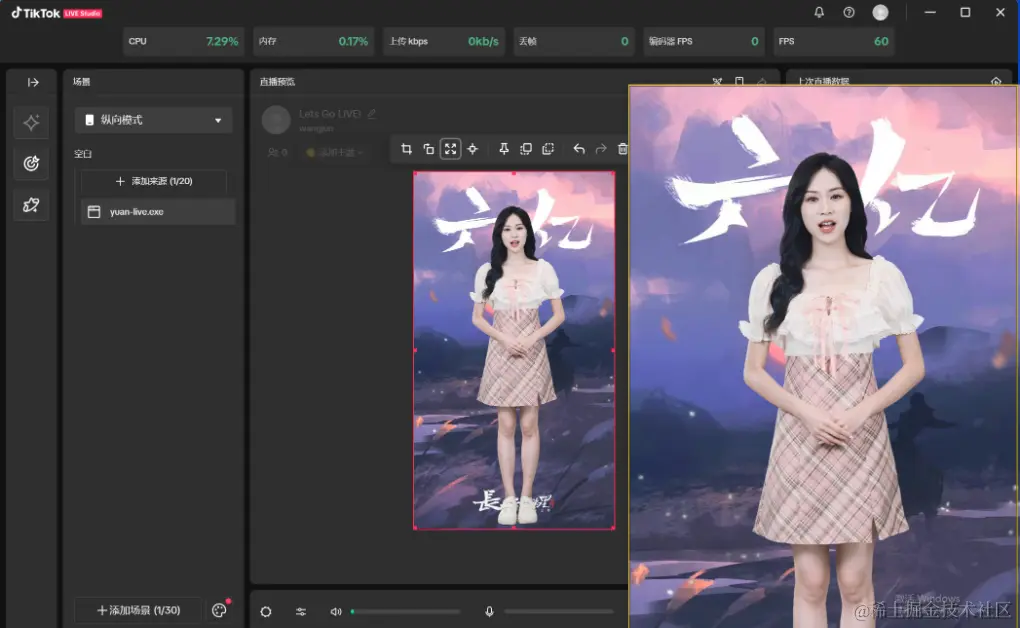The height and width of the screenshot is (628, 1020).
Task: Click the 内存 0.17% memory stat
Action: tap(314, 41)
